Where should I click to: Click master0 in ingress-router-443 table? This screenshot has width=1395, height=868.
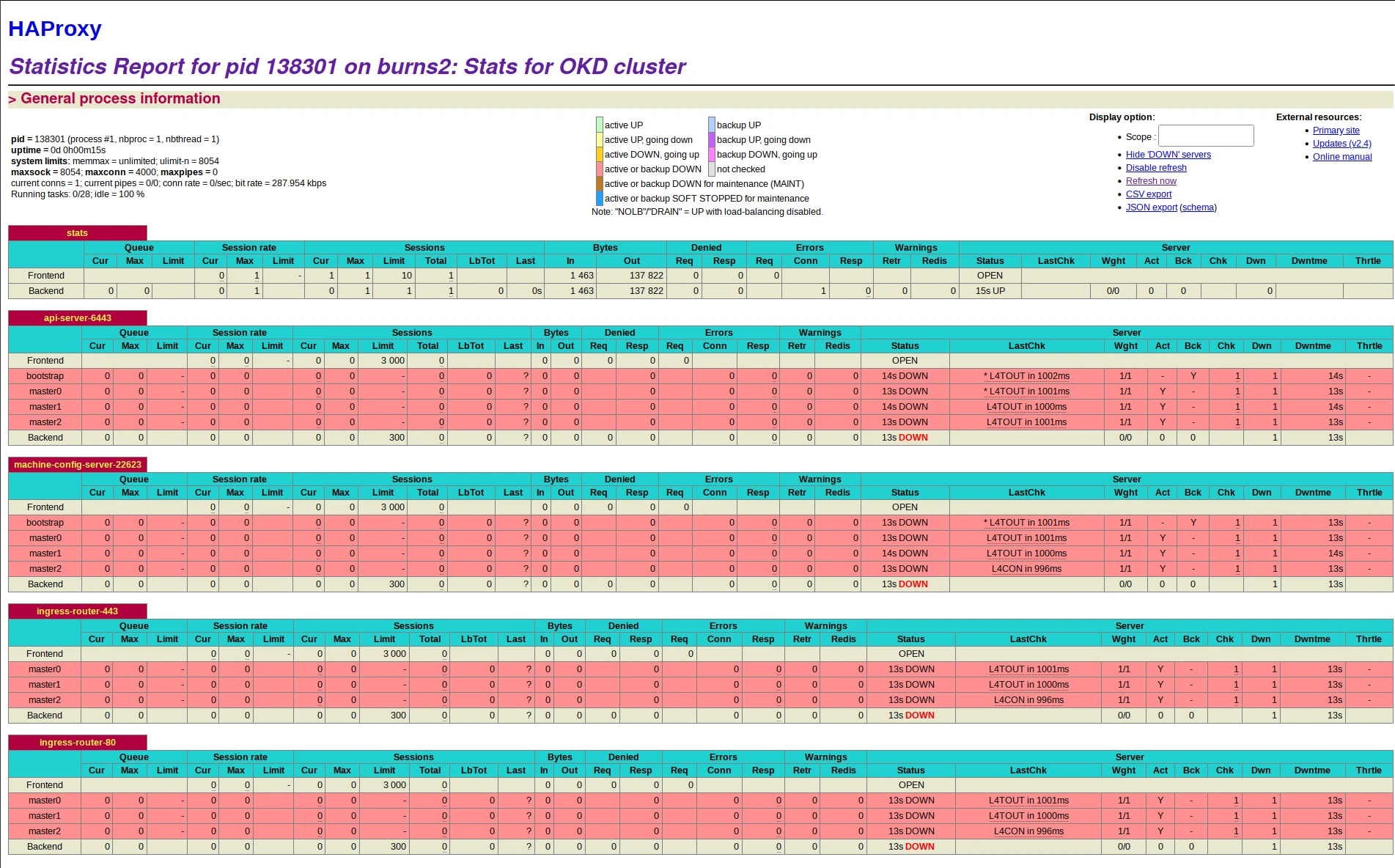45,669
